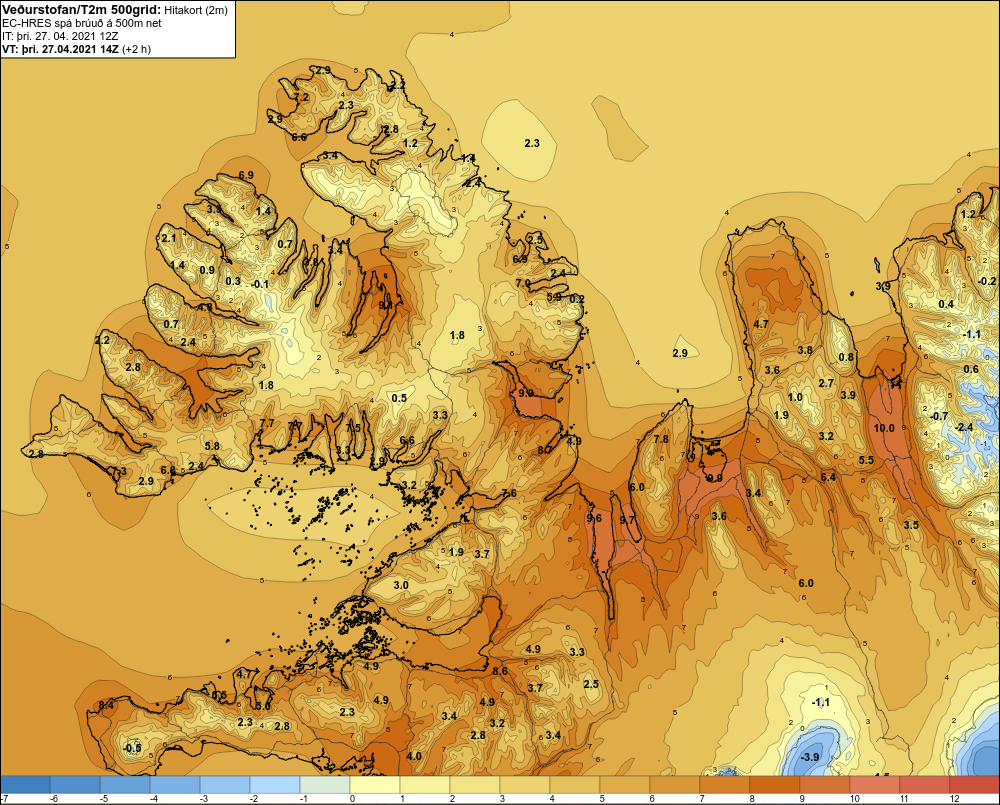Click the 5.8 temperature value on the map

(x=212, y=447)
